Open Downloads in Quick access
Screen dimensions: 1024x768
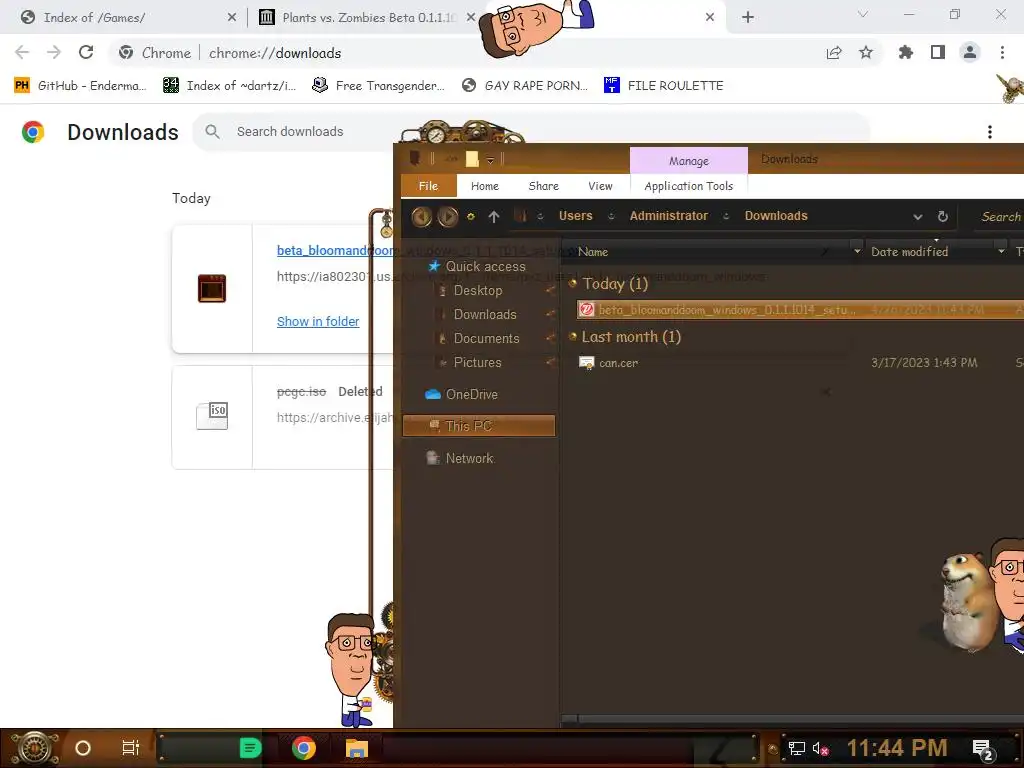[x=485, y=315]
